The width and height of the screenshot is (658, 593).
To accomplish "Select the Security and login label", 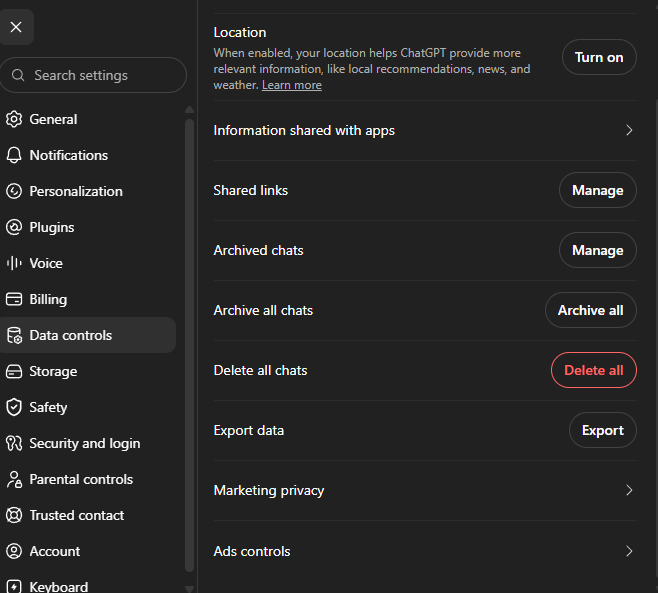I will [x=85, y=443].
